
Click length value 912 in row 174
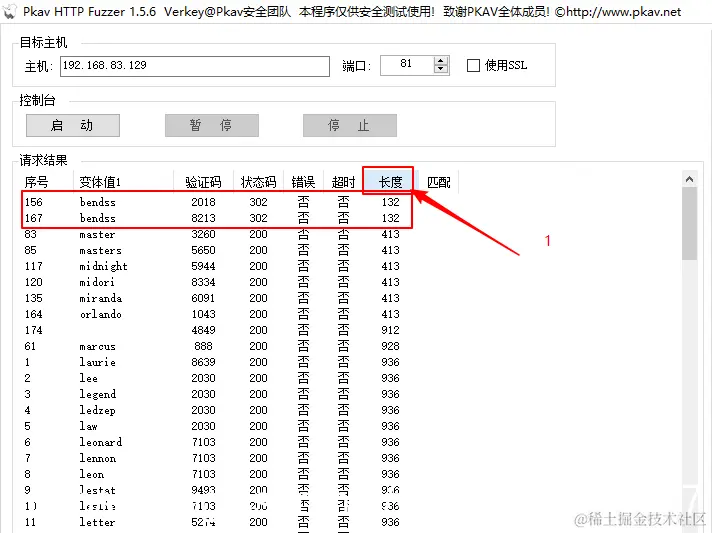click(391, 330)
